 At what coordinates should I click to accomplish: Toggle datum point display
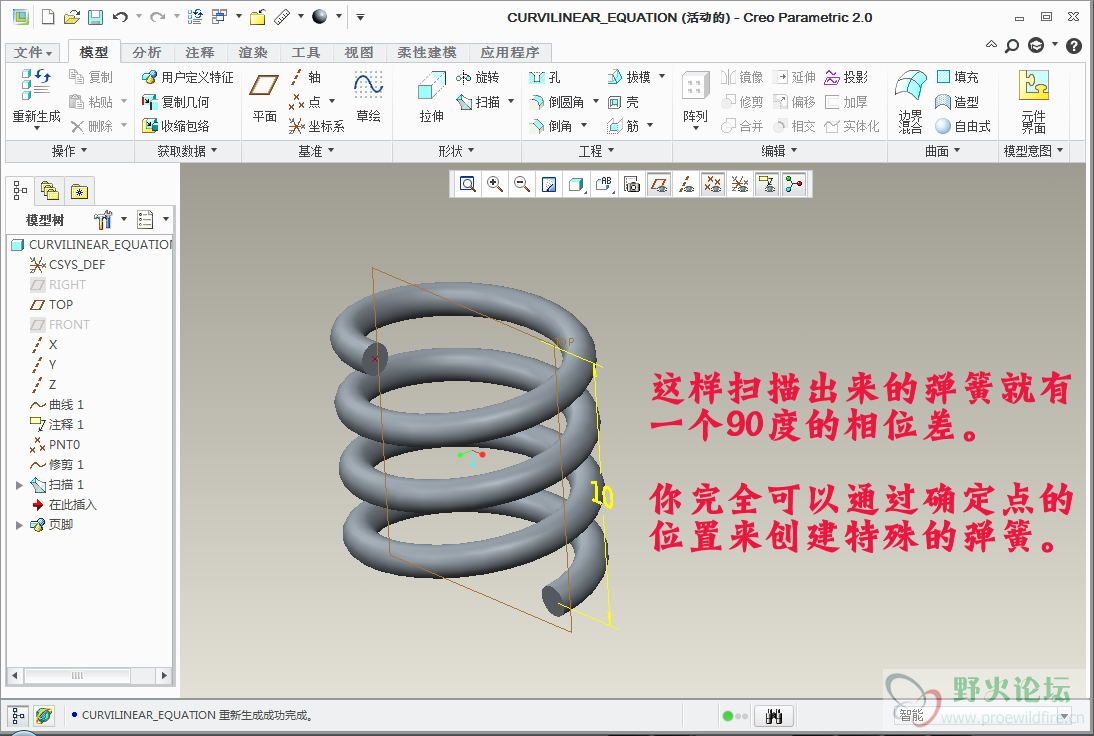pos(712,184)
